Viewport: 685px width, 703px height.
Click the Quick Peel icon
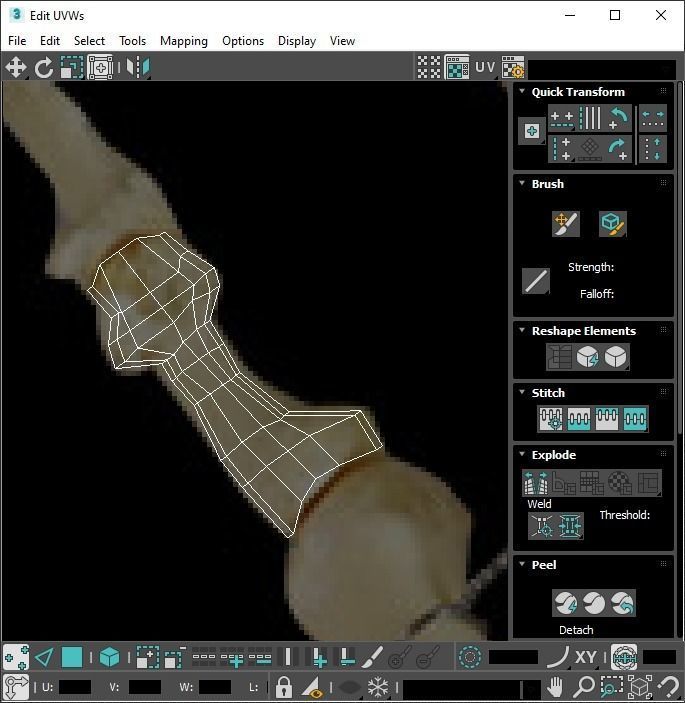click(566, 603)
